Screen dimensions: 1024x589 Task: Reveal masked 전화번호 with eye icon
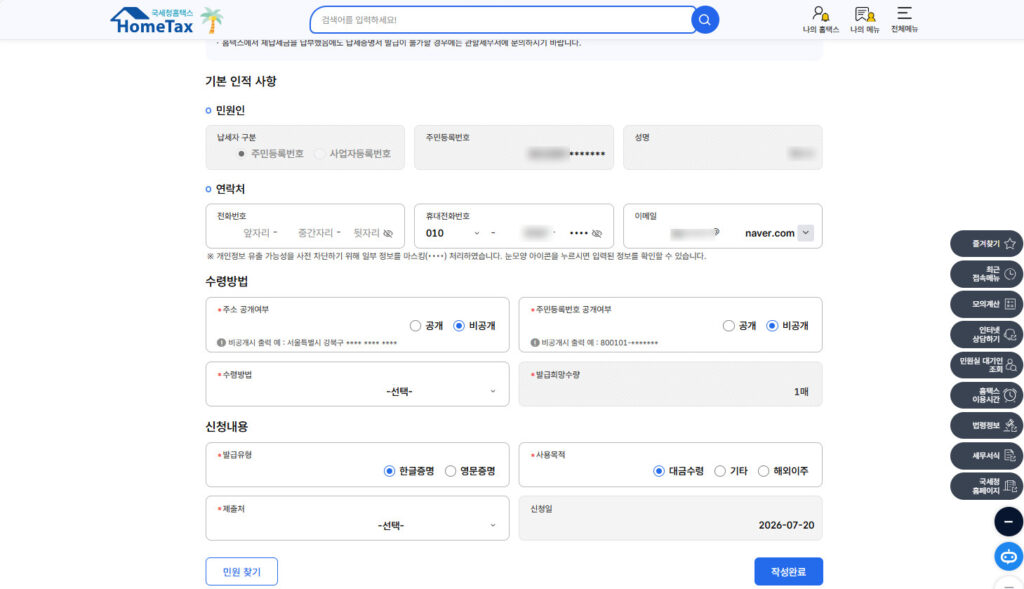[388, 233]
